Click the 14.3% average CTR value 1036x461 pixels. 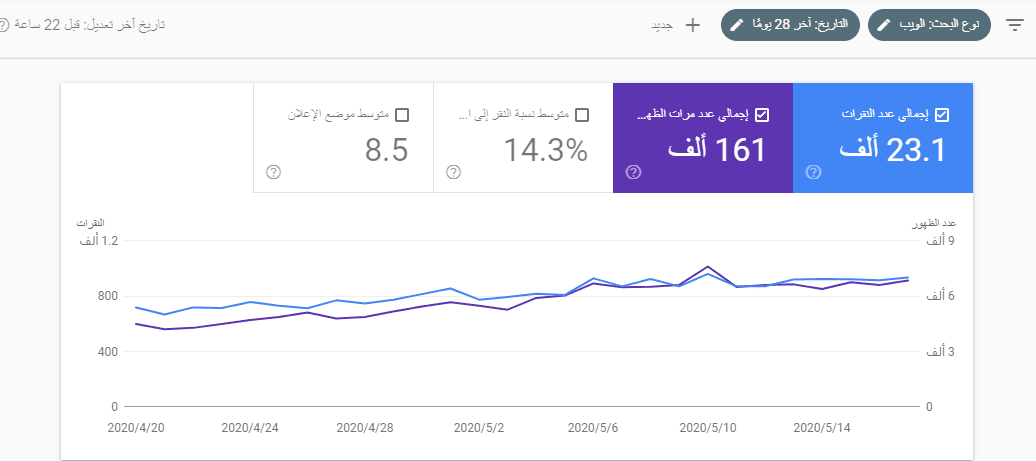pos(545,150)
